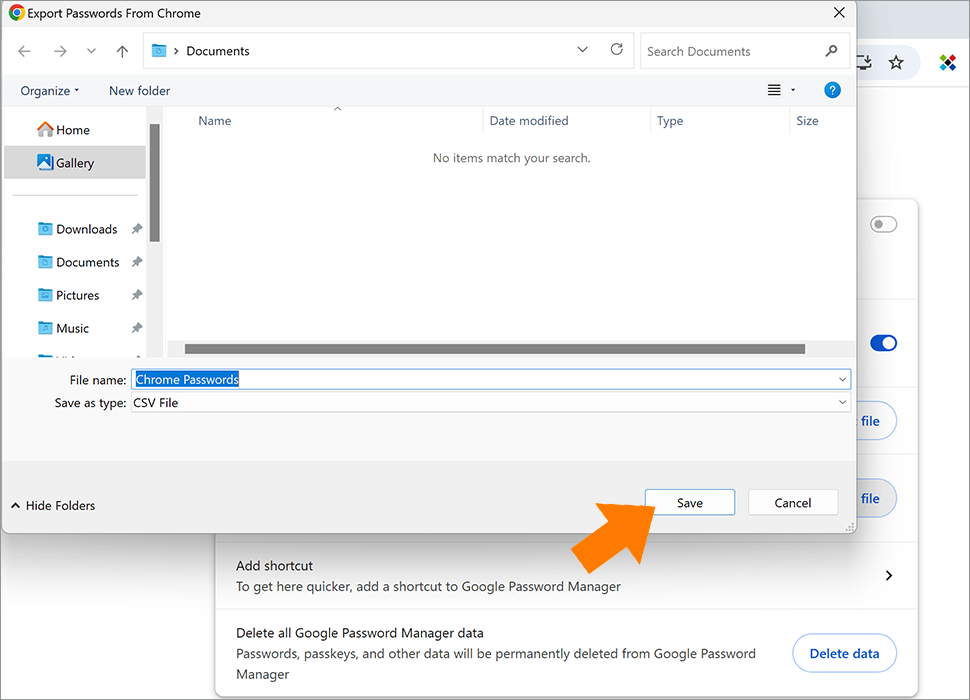Open the Gallery sidebar item
Screen dimensions: 970x700
[x=75, y=163]
